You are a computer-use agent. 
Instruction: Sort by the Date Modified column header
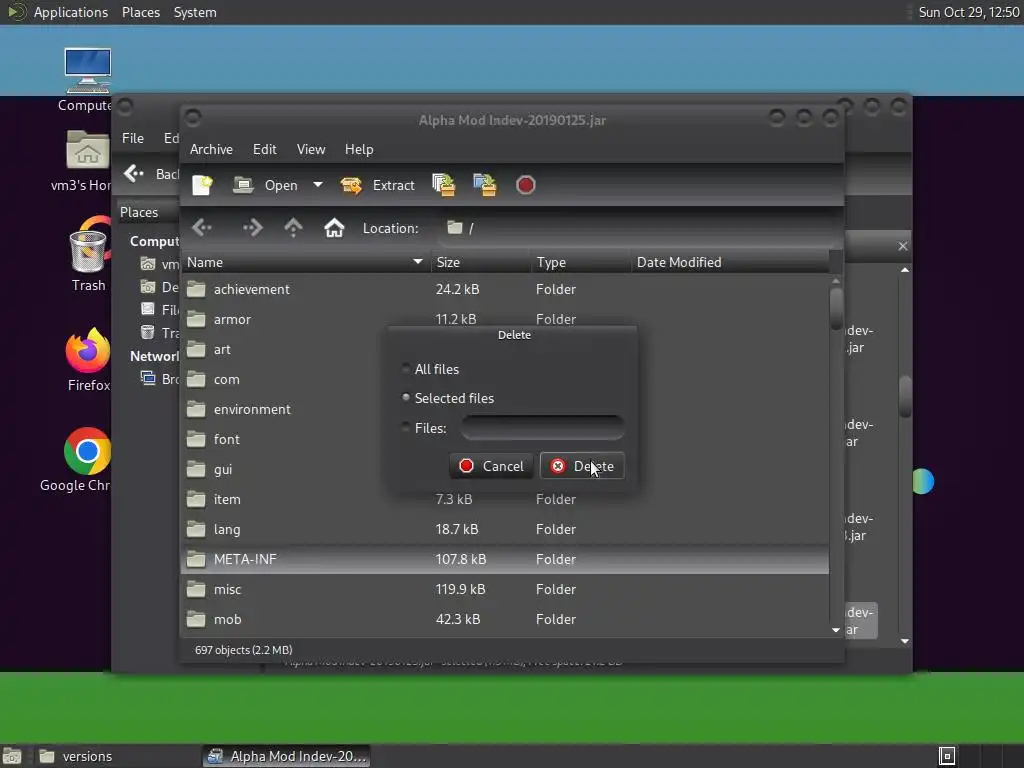coord(729,263)
